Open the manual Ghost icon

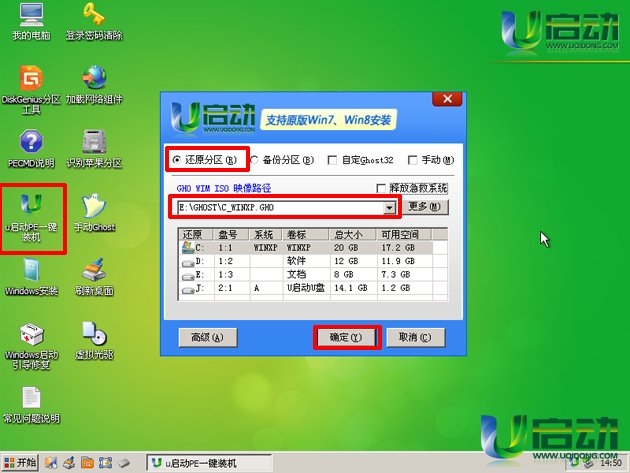(94, 213)
